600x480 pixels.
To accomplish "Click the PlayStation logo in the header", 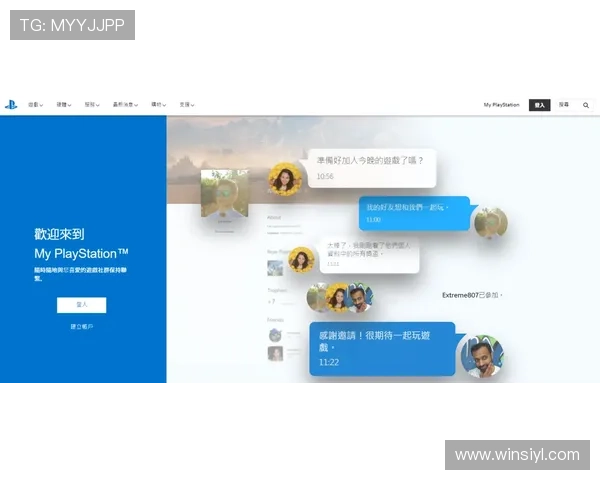I will coord(11,104).
